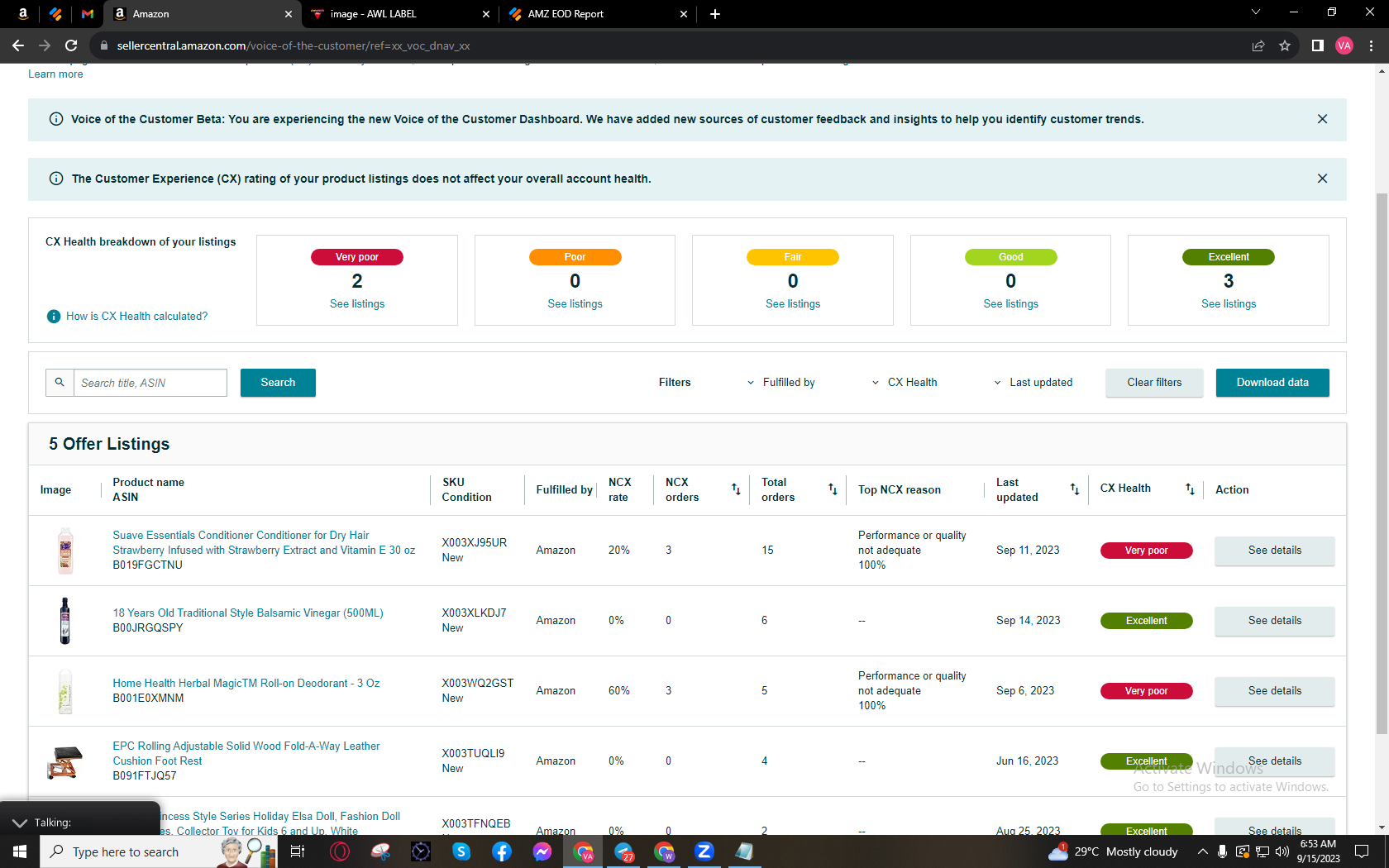Screen dimensions: 1389x868
Task: Sort the table by NCX orders
Action: (x=736, y=489)
